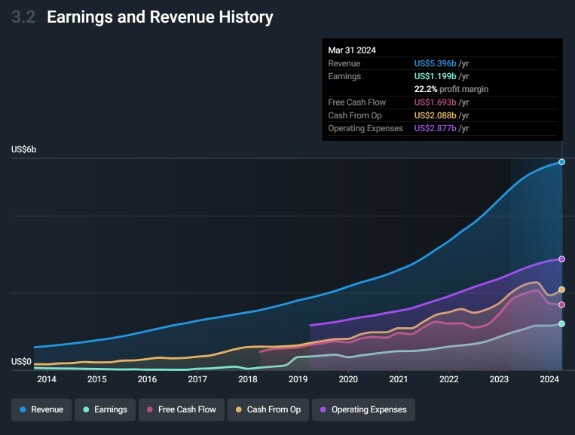
Task: Click the Earnings and Revenue History heading
Action: point(160,17)
